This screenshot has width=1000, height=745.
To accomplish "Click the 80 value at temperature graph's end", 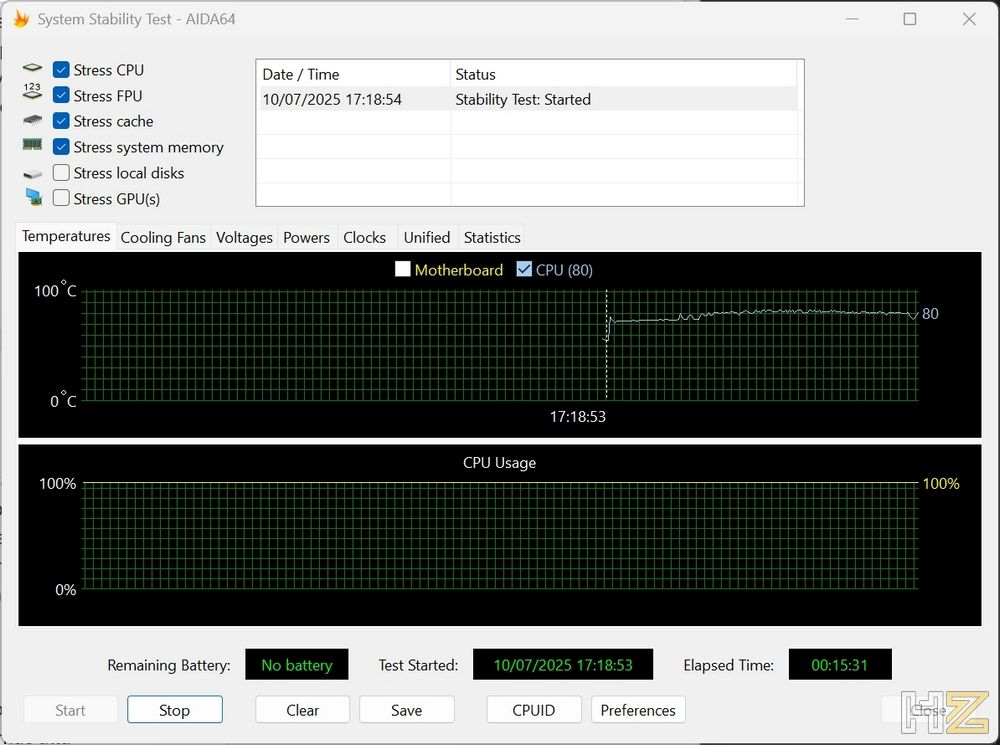I will [930, 313].
